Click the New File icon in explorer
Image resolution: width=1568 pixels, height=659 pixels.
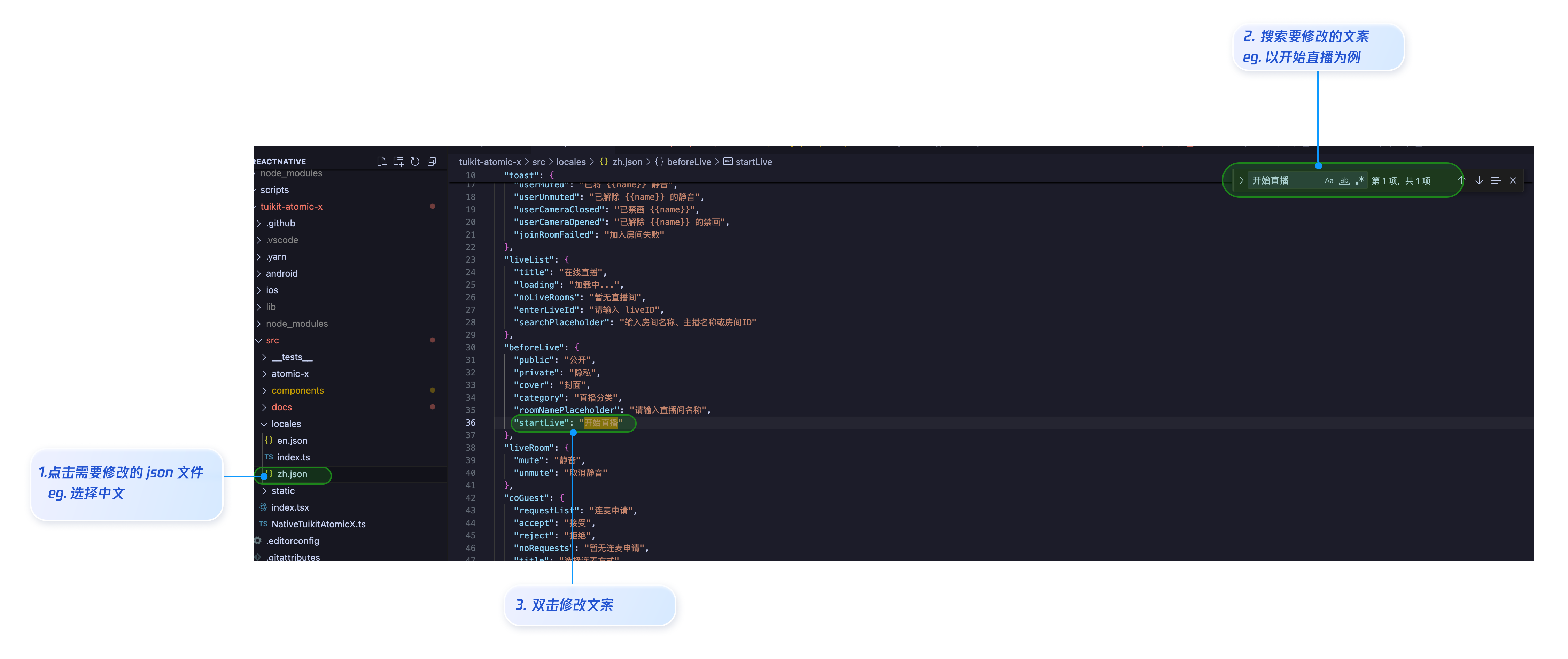click(x=382, y=161)
